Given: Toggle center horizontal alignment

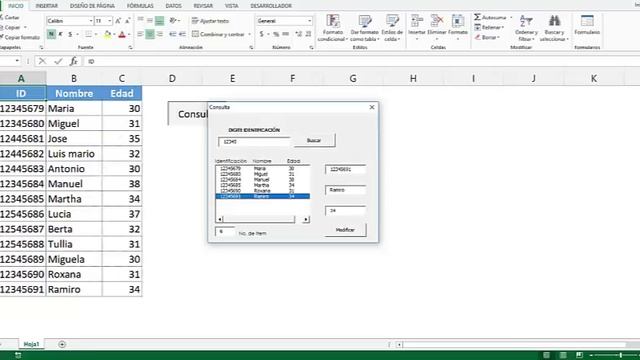Looking at the screenshot, I should coord(150,34).
